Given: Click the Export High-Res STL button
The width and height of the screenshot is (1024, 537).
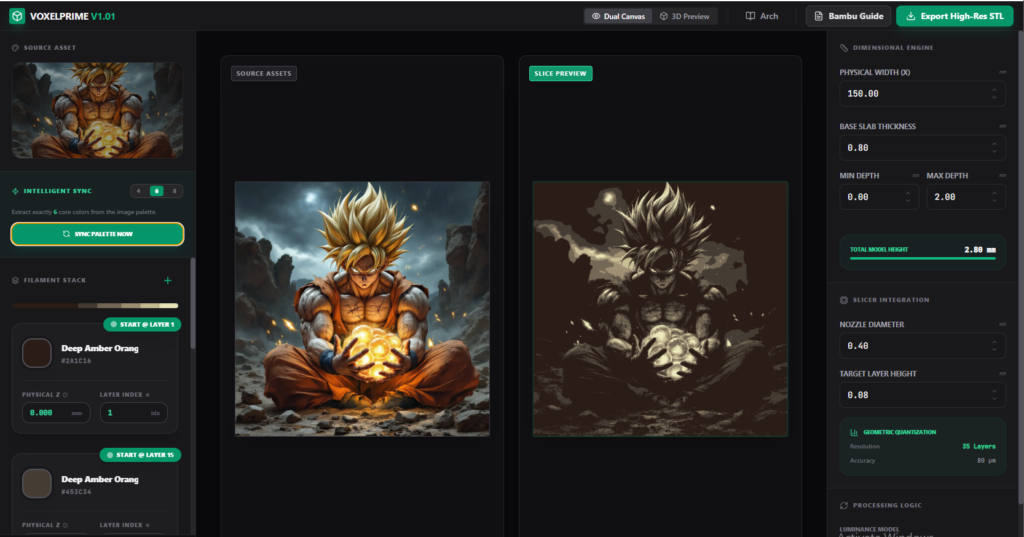Looking at the screenshot, I should coord(954,16).
